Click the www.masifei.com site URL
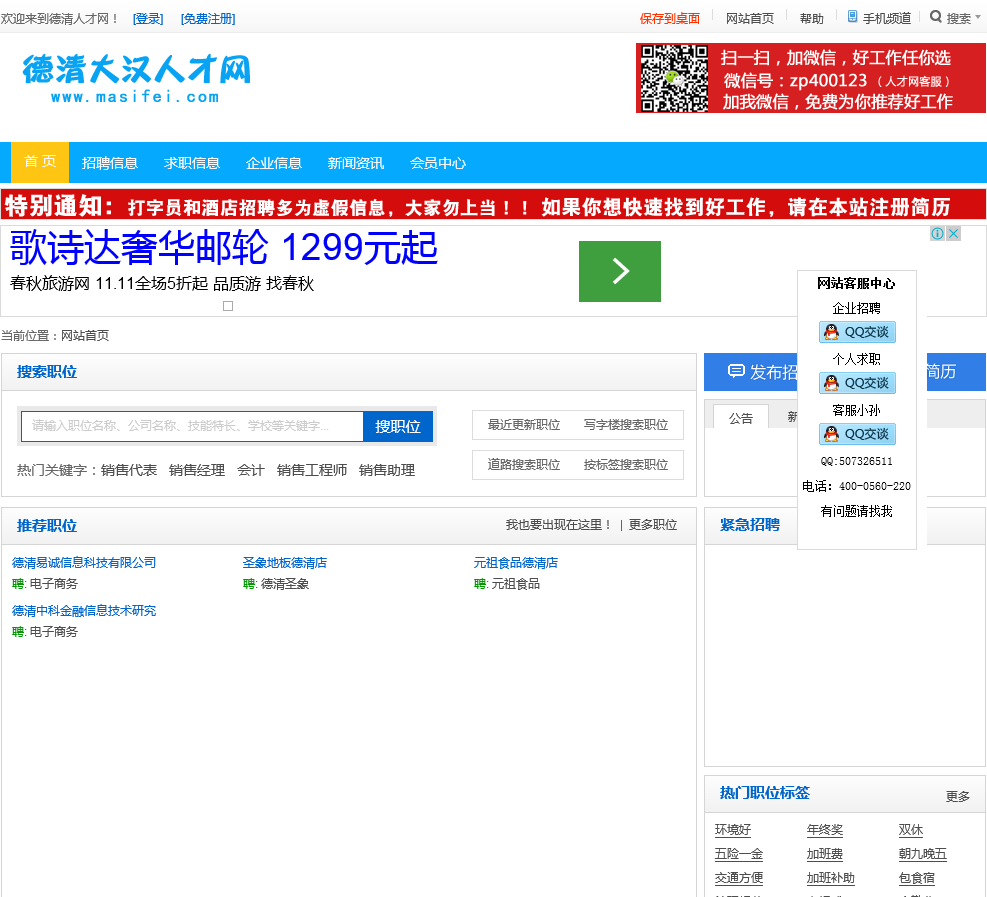This screenshot has width=987, height=897. (x=135, y=97)
